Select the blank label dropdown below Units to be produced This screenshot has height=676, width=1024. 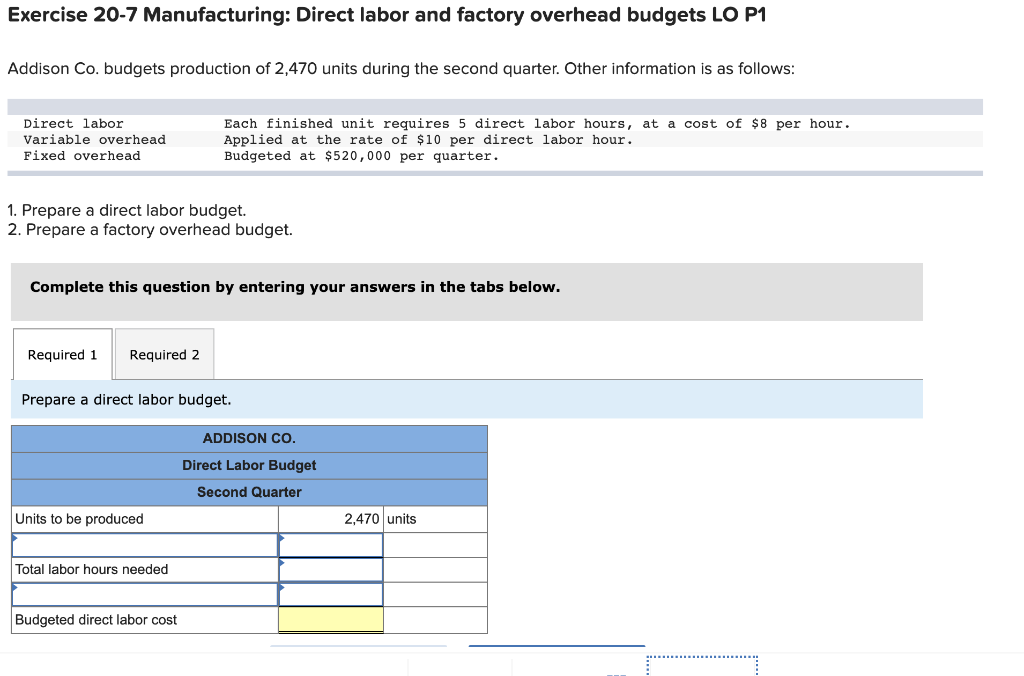145,545
